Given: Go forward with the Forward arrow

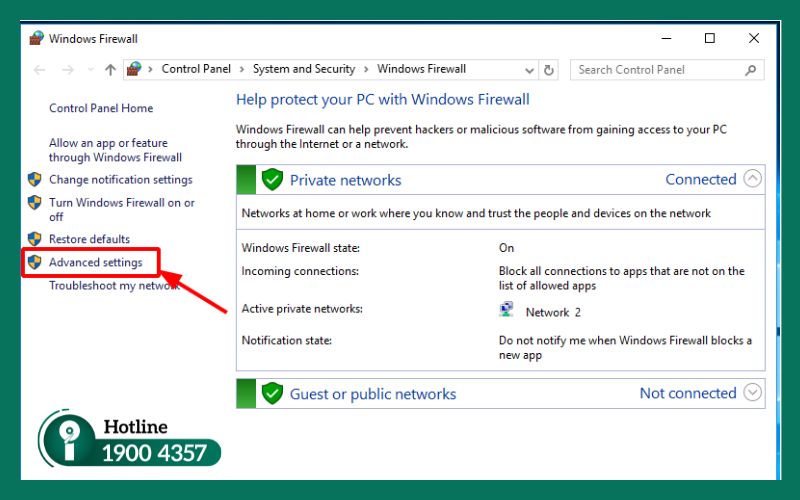Looking at the screenshot, I should pos(68,70).
